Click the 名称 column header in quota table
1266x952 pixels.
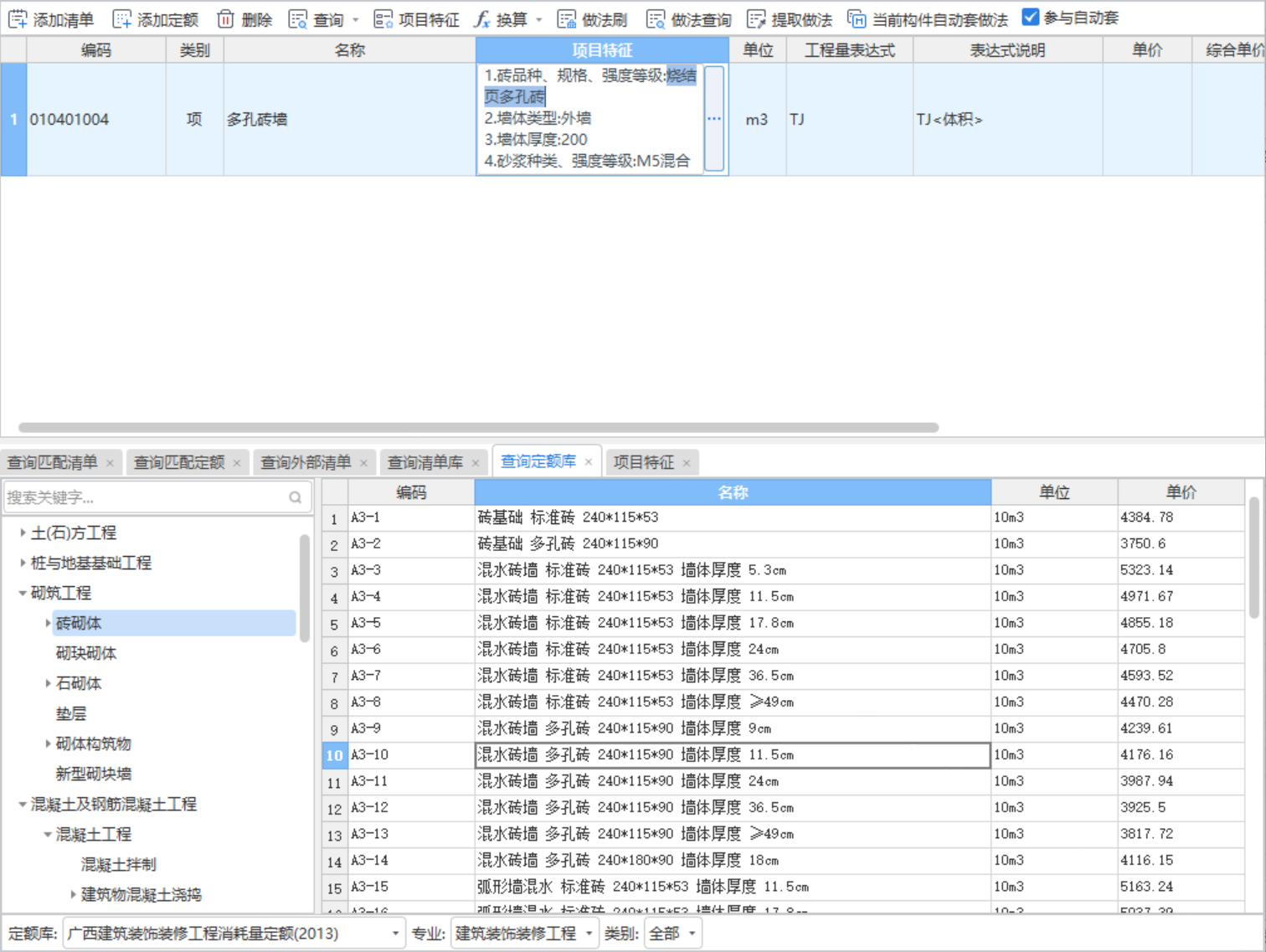[x=733, y=492]
